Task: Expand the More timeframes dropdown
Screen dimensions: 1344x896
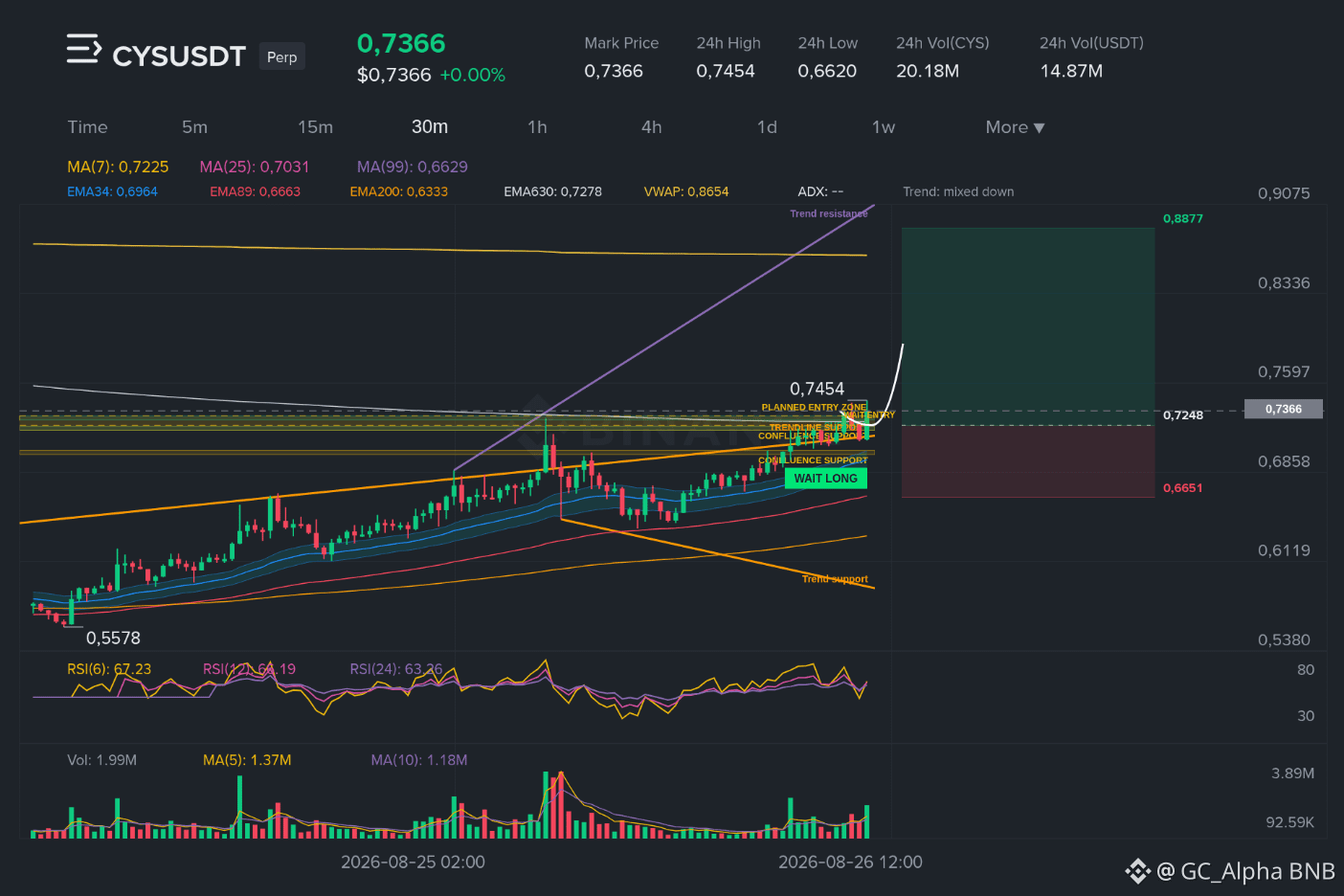Action: pos(1015,127)
